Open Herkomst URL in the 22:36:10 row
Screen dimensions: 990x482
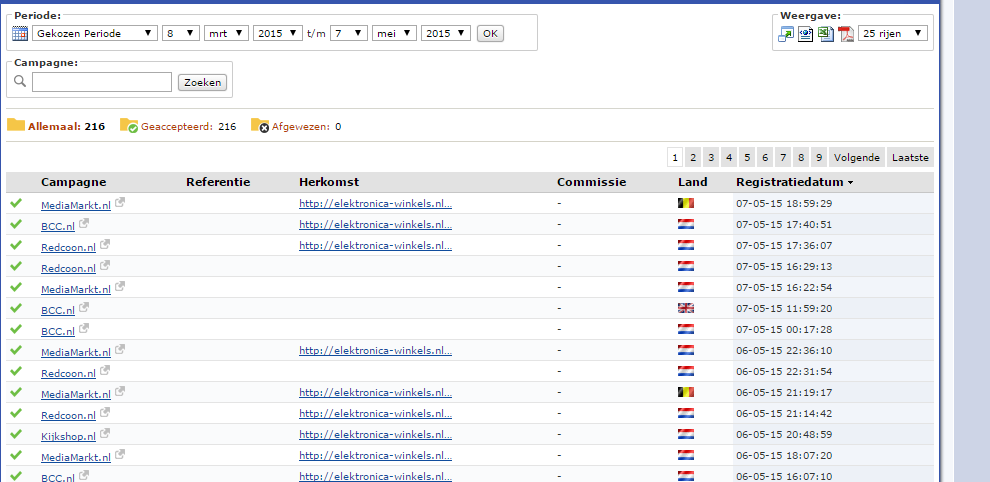point(376,351)
